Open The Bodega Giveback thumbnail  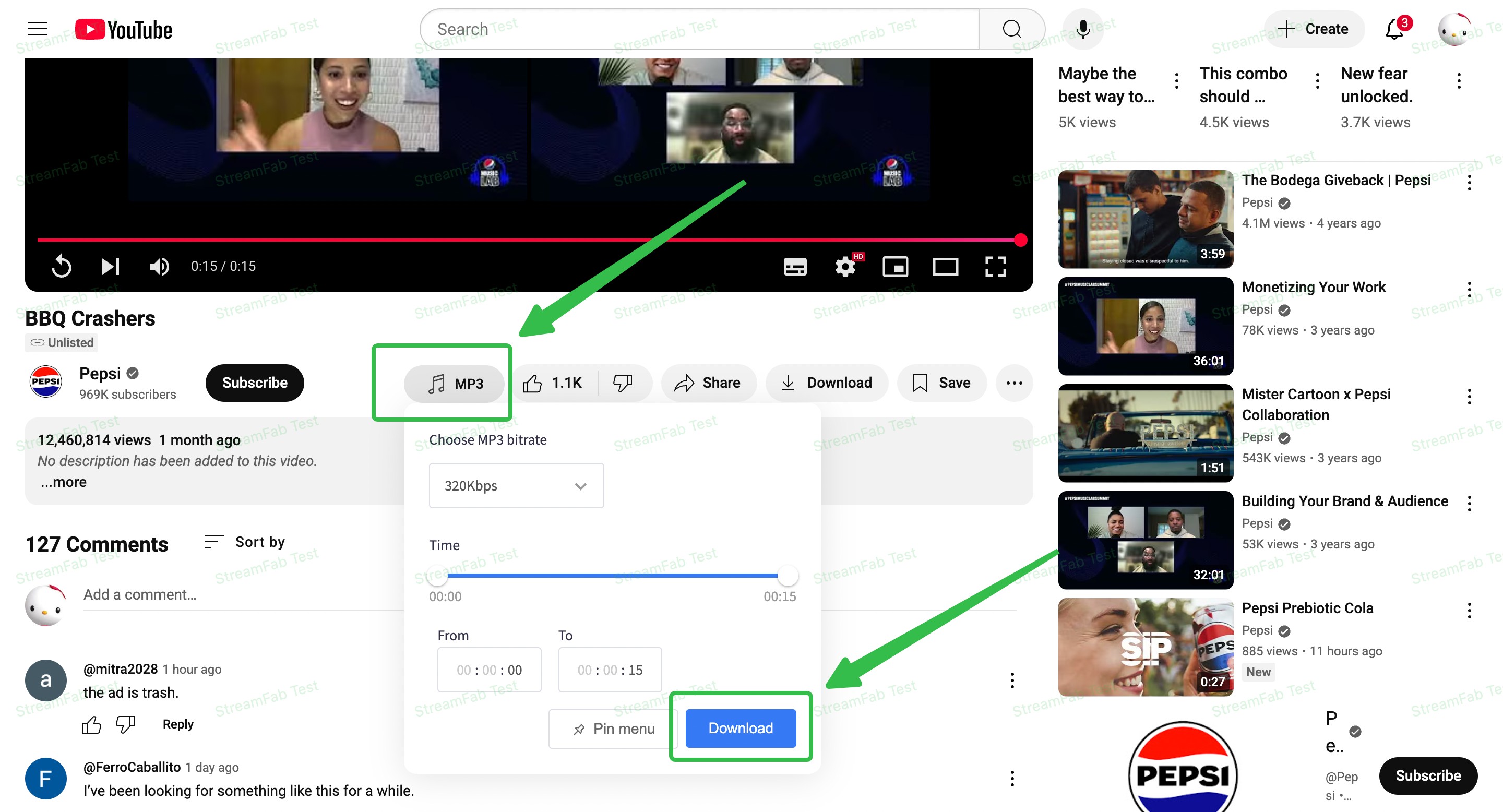click(x=1146, y=219)
